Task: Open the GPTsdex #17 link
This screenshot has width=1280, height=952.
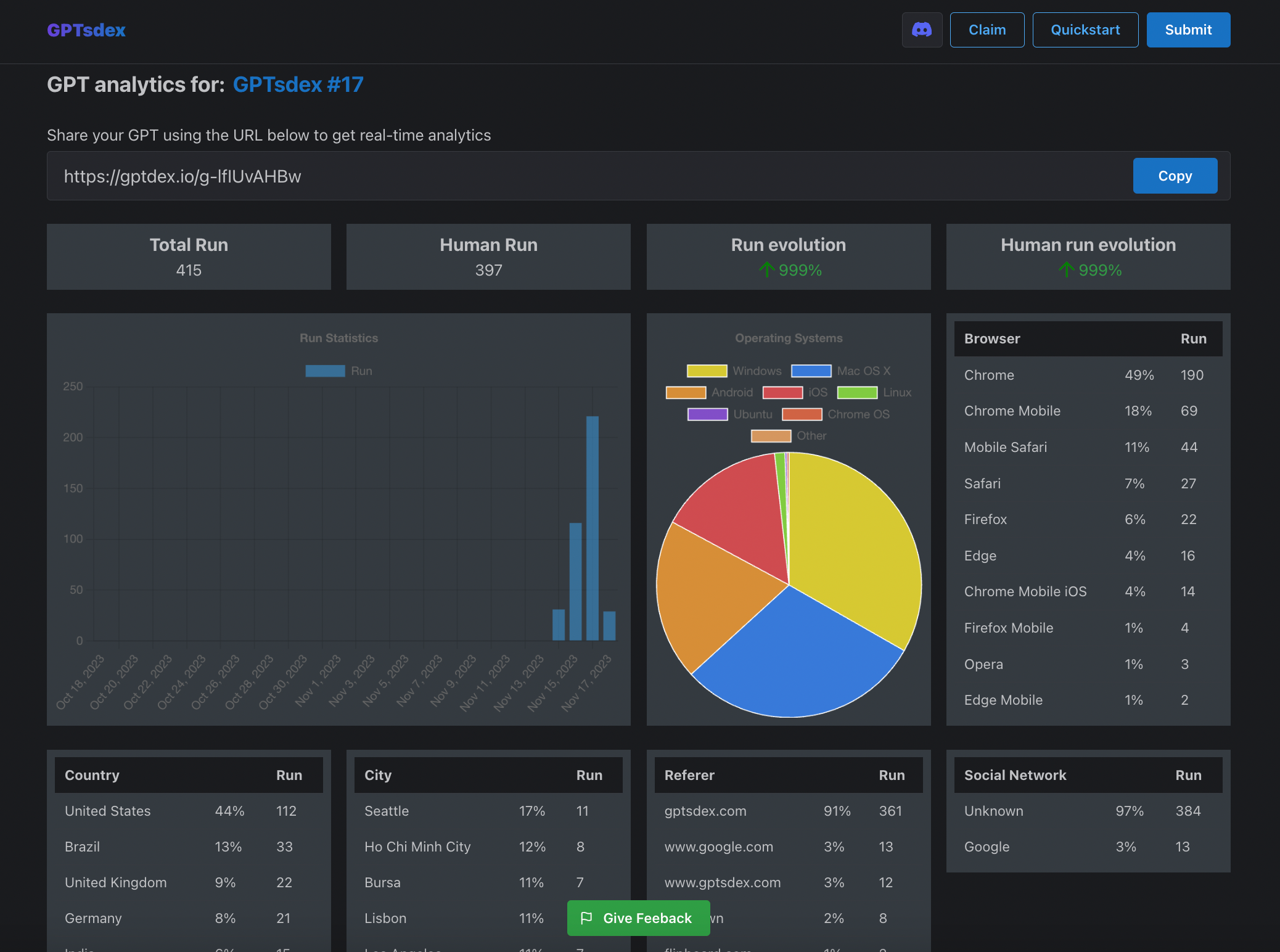Action: [298, 84]
